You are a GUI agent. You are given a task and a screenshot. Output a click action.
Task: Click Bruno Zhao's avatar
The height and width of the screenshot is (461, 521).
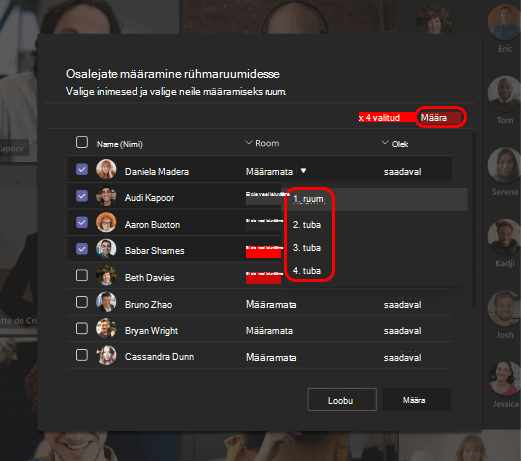pyautogui.click(x=106, y=302)
